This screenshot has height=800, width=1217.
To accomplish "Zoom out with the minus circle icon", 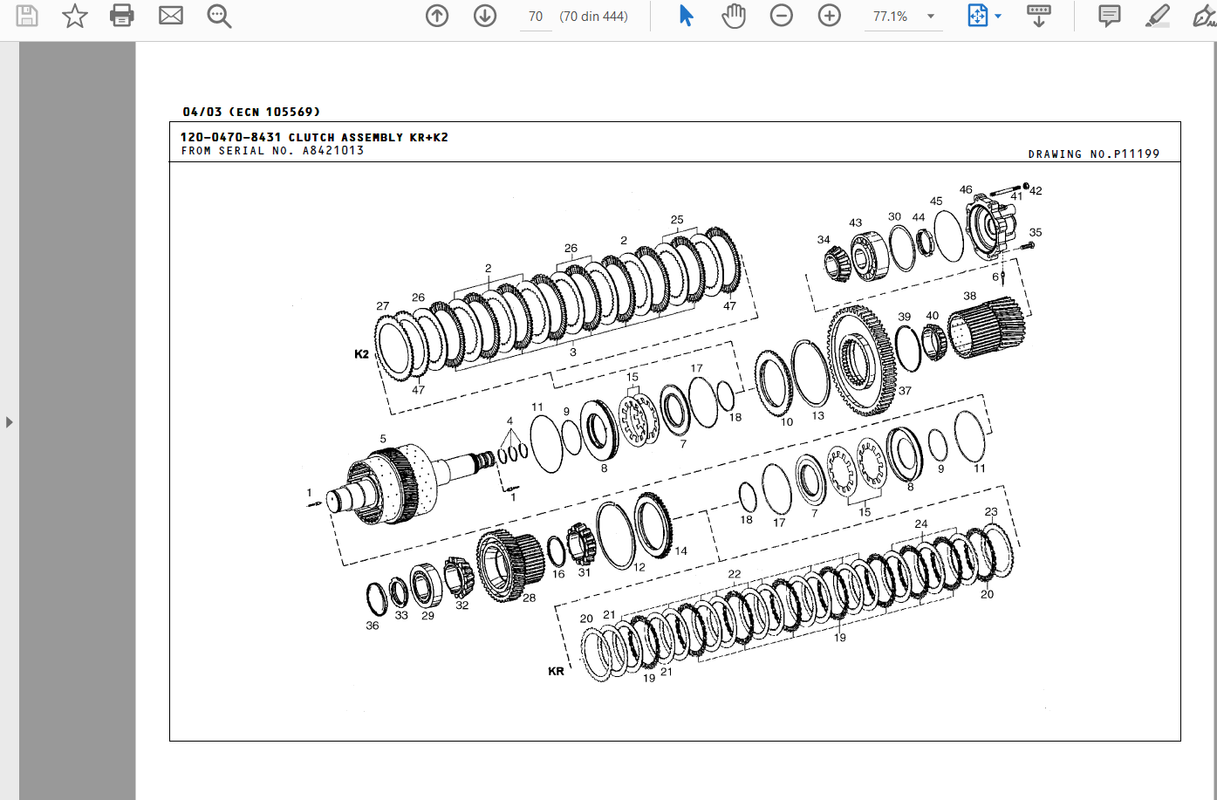I will tap(782, 16).
